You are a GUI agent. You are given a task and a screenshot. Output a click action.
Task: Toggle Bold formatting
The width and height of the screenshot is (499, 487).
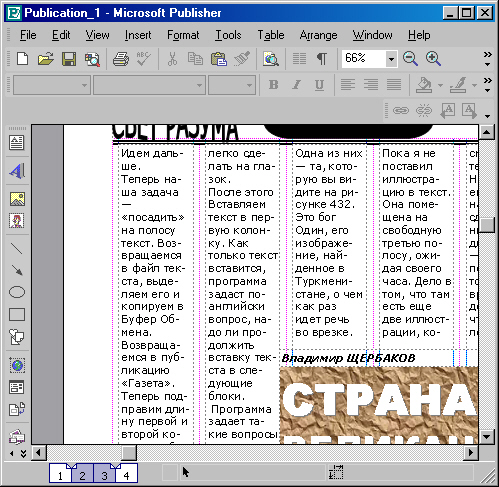click(x=274, y=85)
